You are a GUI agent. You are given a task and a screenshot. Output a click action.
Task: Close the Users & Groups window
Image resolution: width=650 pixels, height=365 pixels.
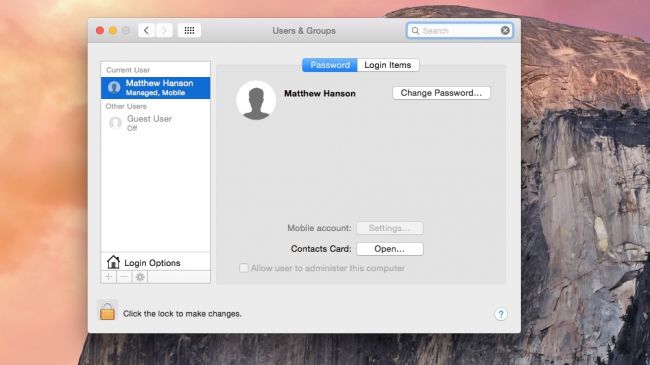(100, 30)
